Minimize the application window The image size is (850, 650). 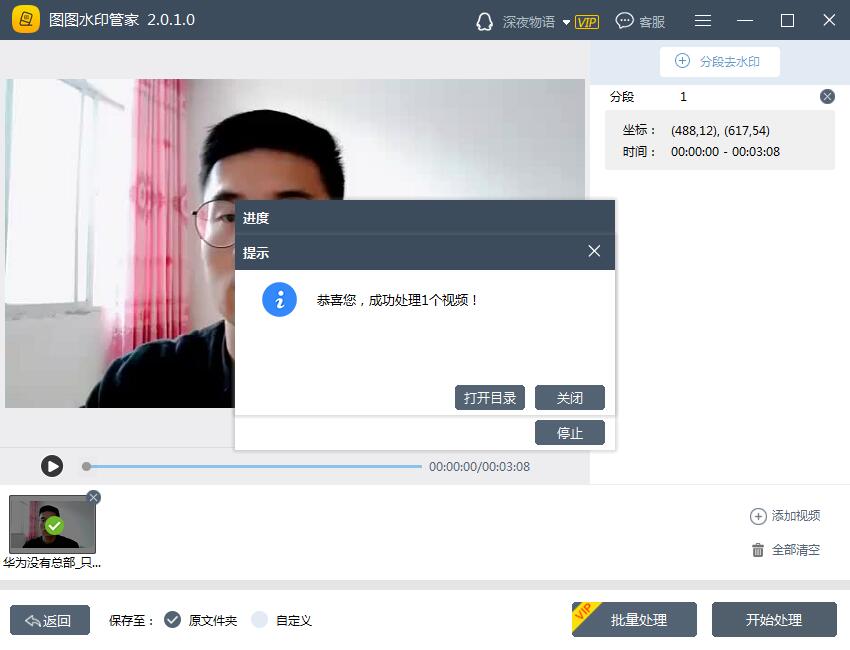coord(745,21)
